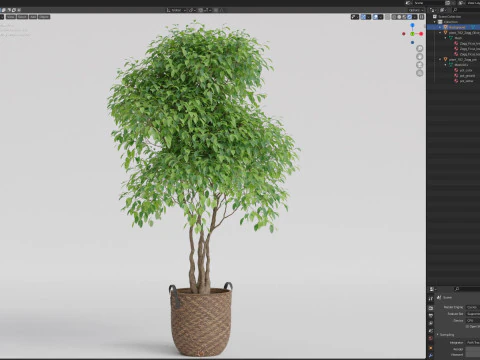Screen dimensions: 480x360
Task: Expand the Background object in the outliner
Action: pos(440,27)
